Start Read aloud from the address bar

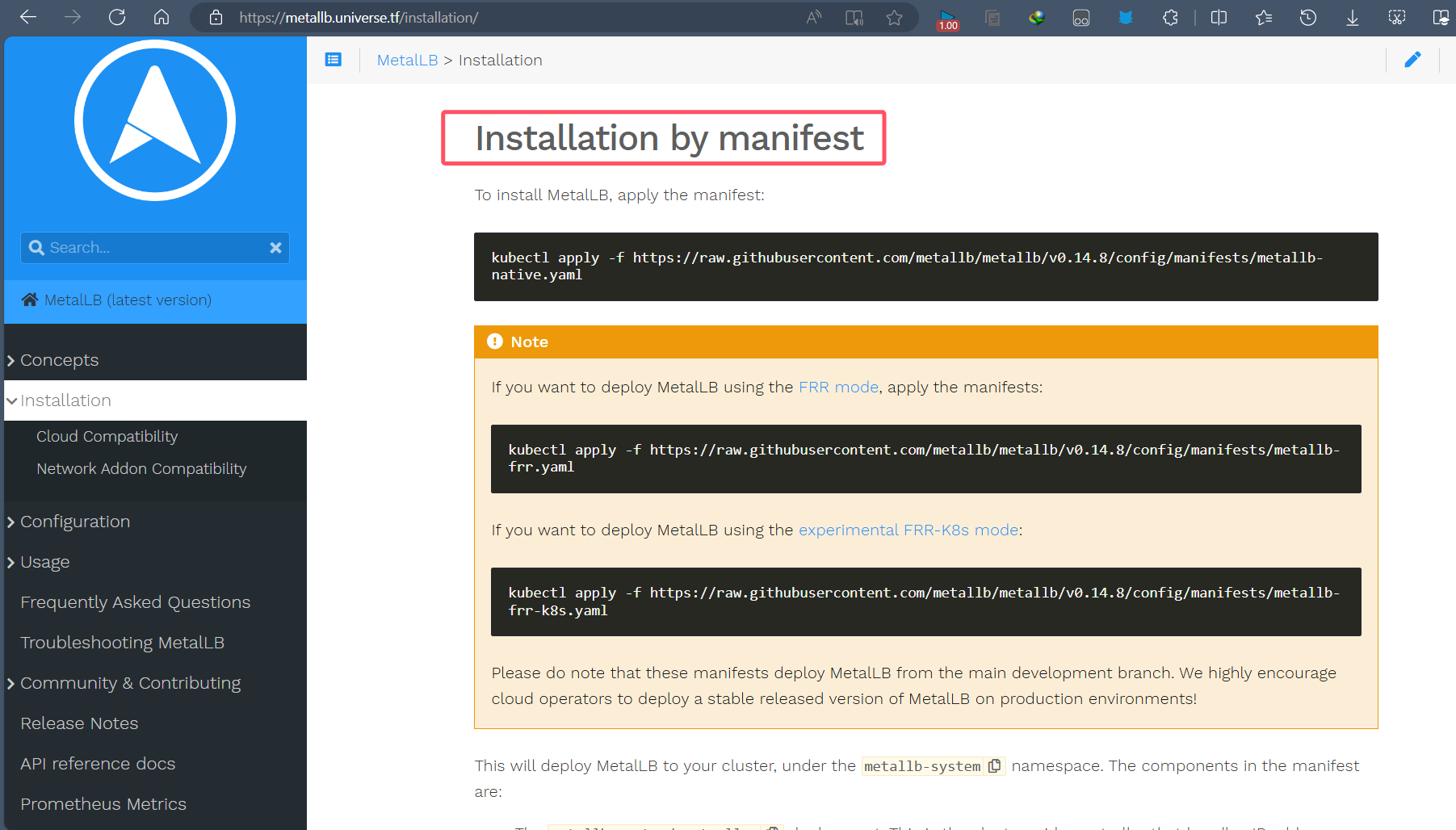pyautogui.click(x=813, y=17)
